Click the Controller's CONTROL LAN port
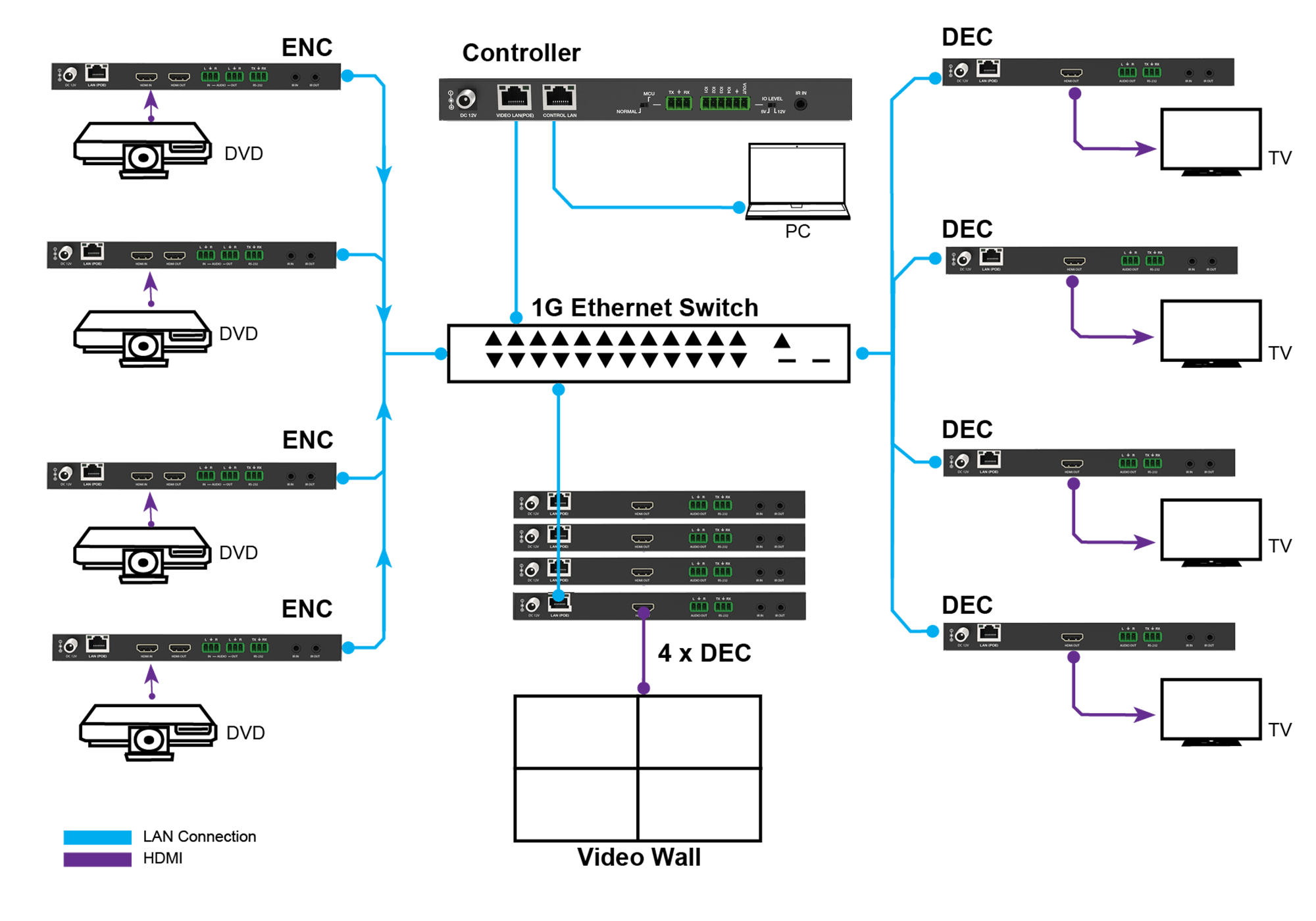The width and height of the screenshot is (1316, 921). click(559, 97)
